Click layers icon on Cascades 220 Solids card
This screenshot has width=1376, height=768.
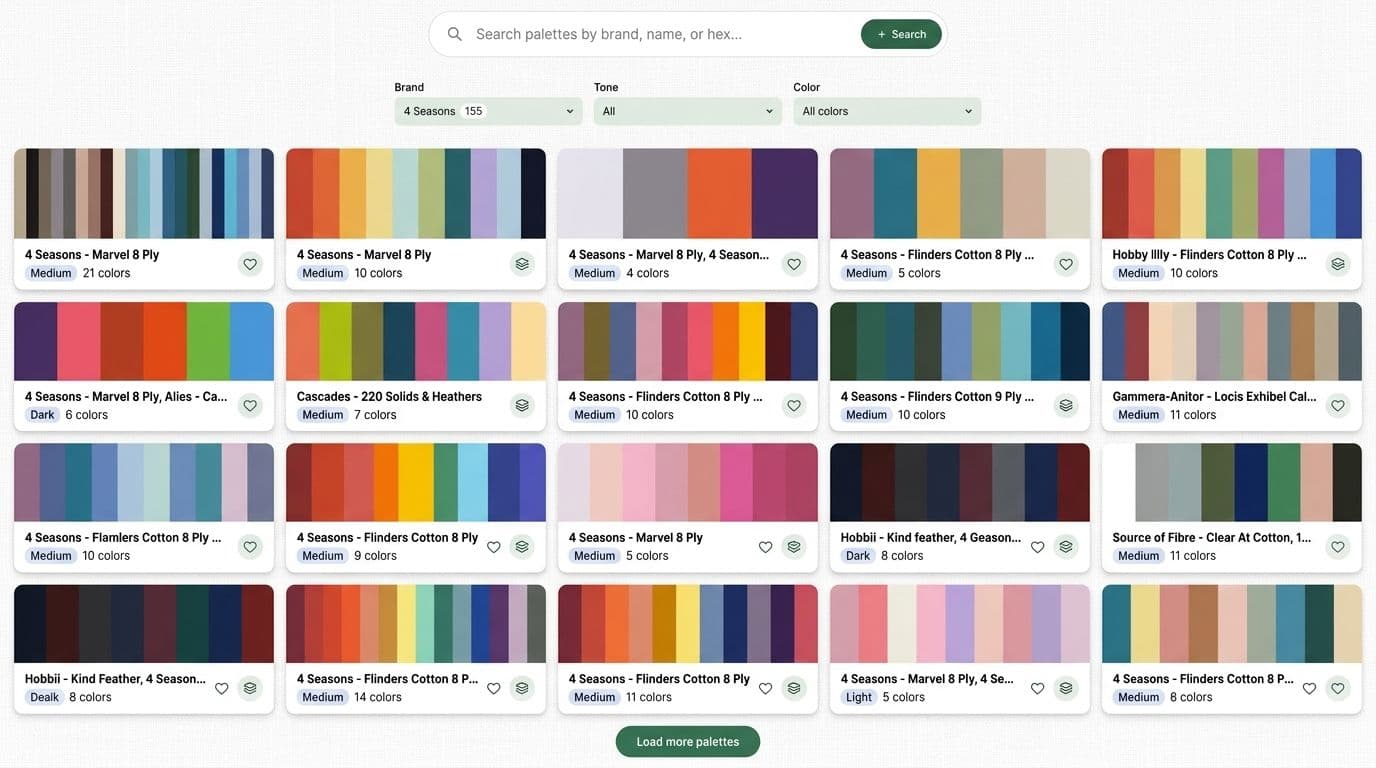(x=522, y=405)
